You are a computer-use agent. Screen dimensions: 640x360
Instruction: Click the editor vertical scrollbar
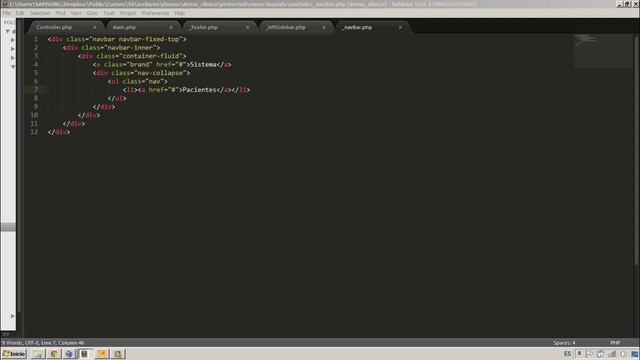tap(636, 151)
